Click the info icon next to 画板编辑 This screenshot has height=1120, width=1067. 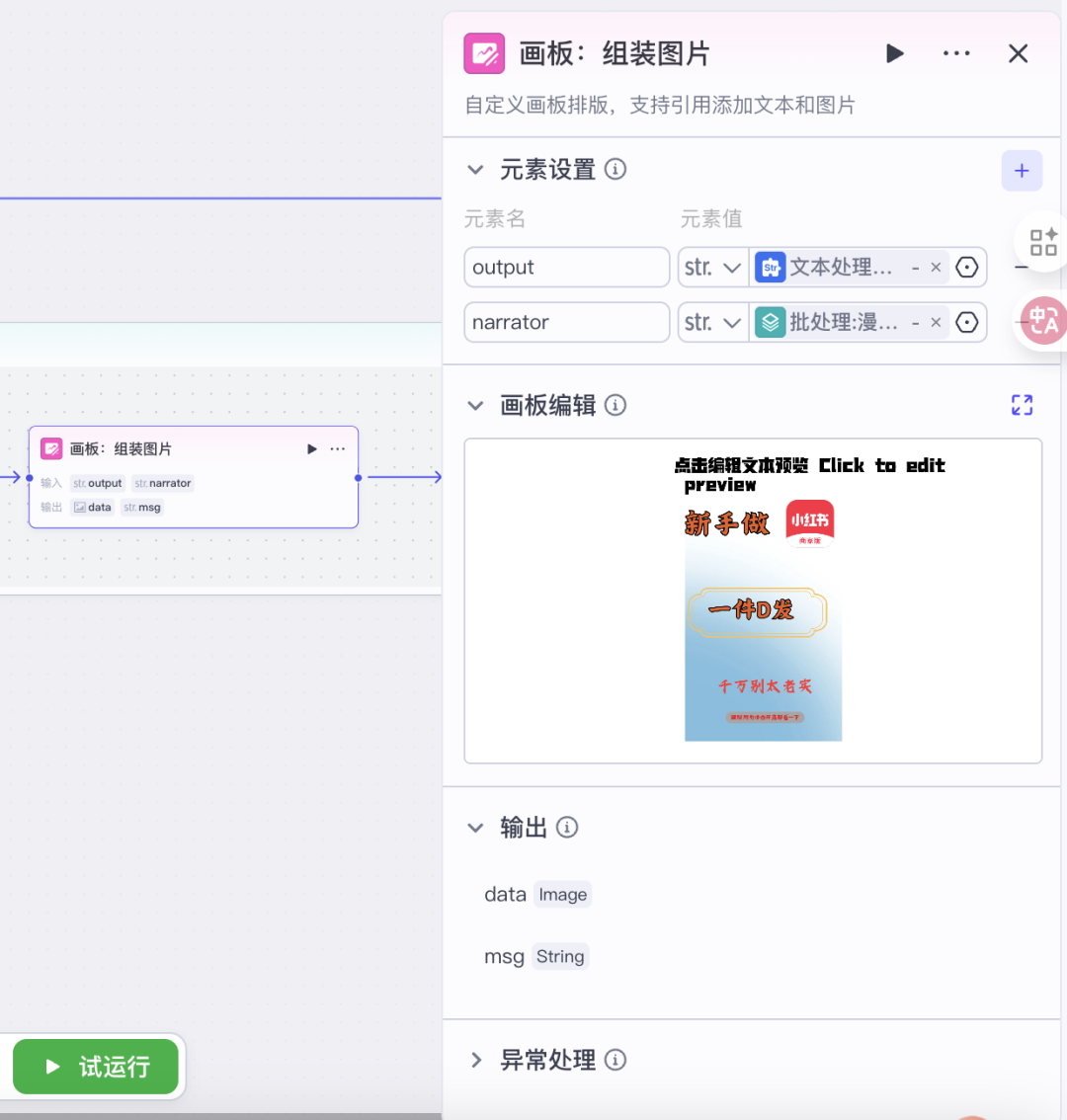(x=616, y=405)
